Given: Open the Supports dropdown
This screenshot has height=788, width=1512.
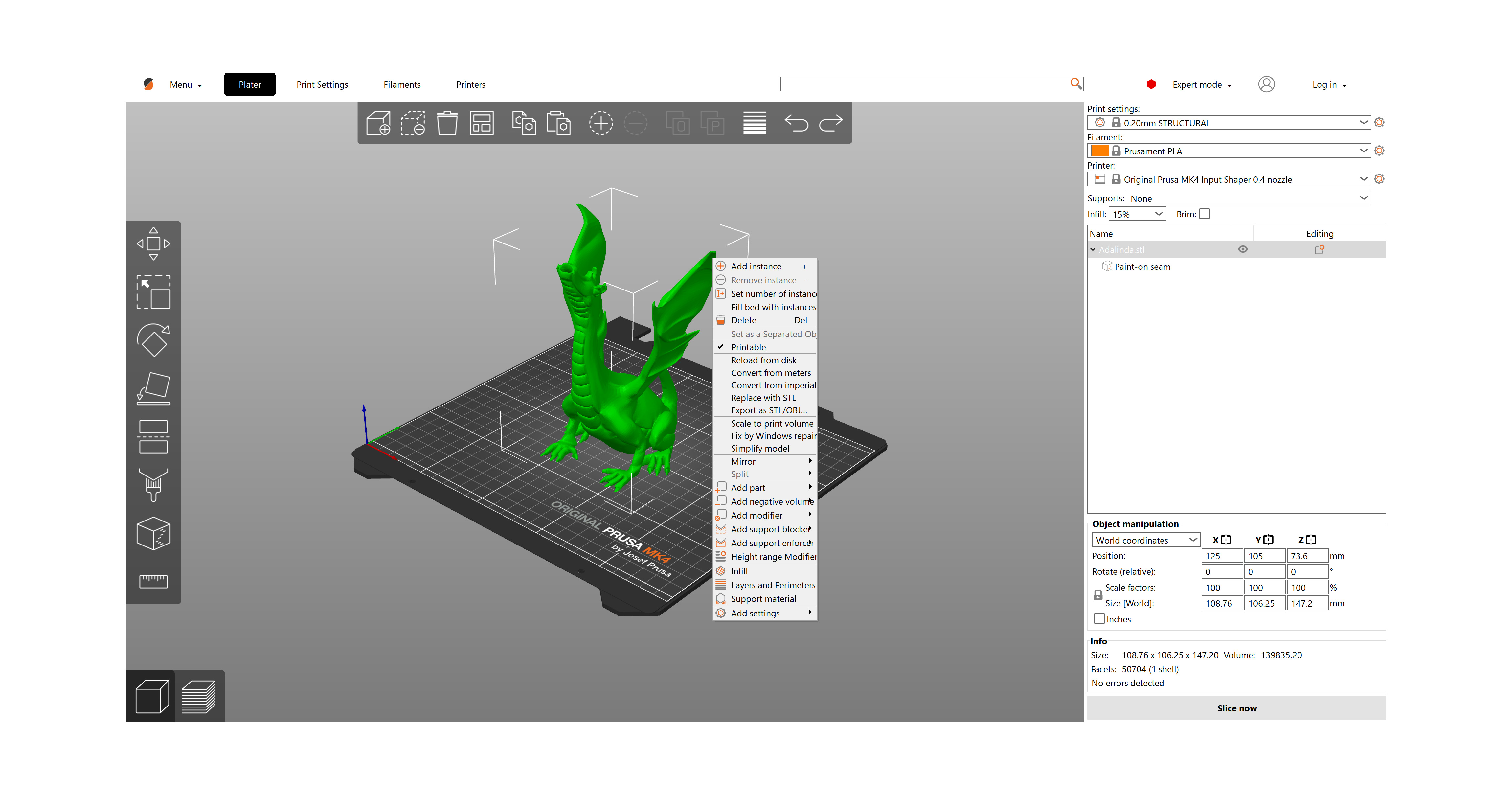Looking at the screenshot, I should click(x=1248, y=198).
